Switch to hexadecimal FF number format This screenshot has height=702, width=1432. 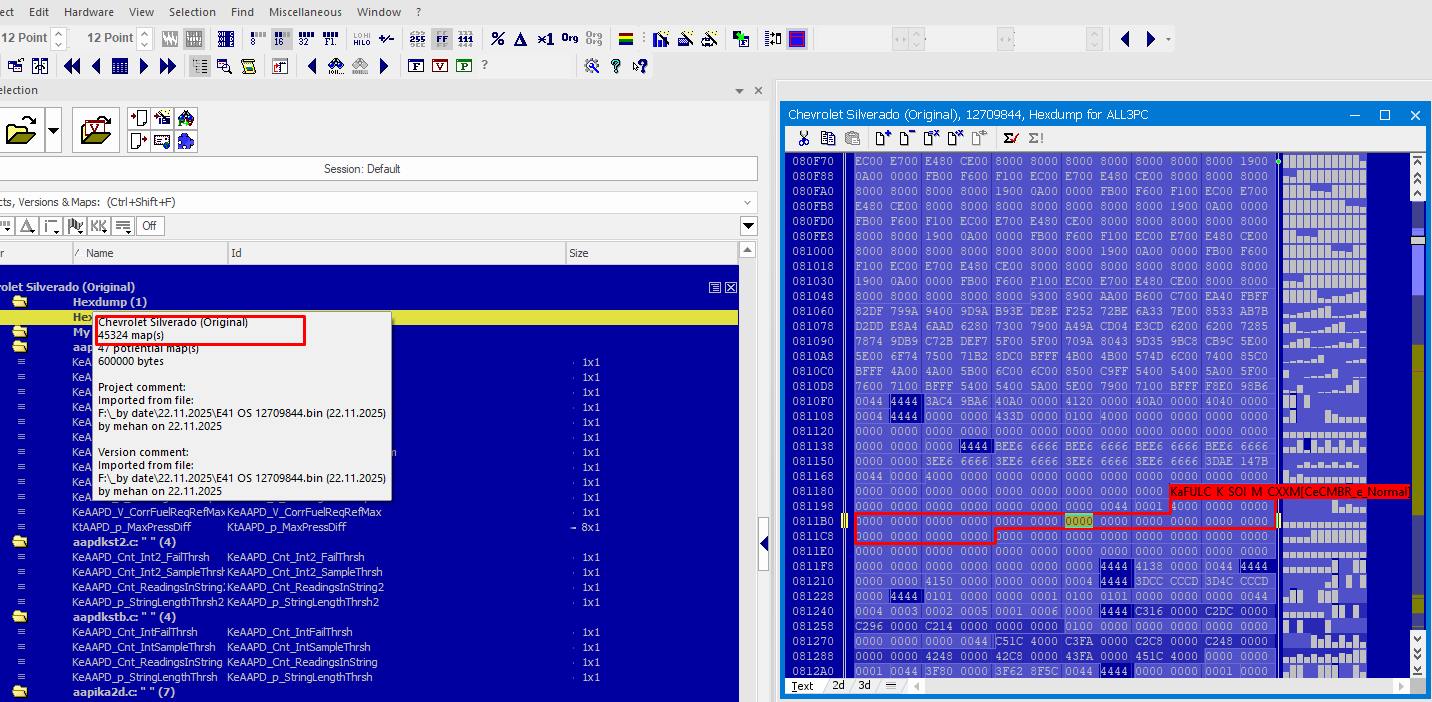point(441,39)
